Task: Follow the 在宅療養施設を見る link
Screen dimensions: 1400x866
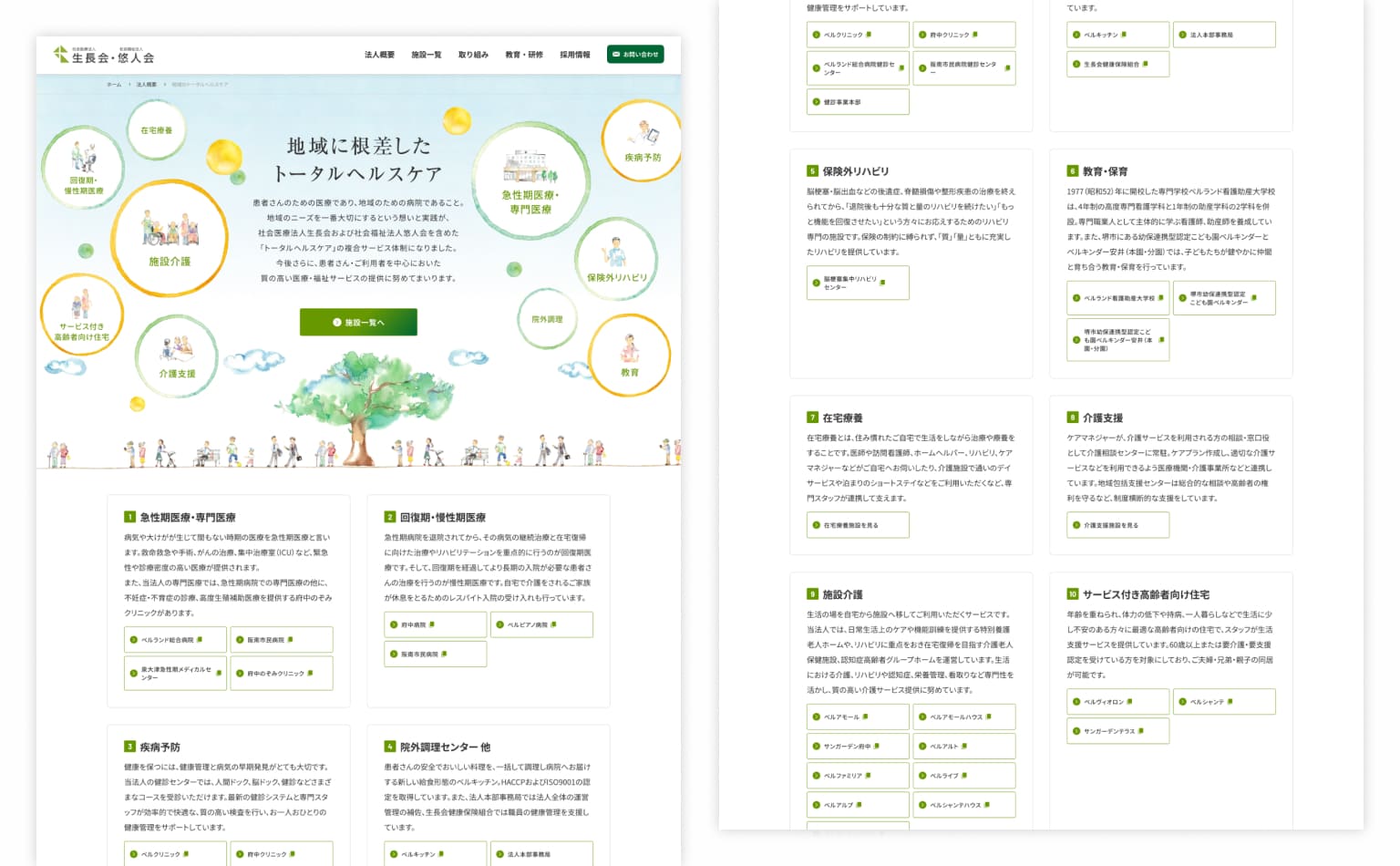Action: 857,525
